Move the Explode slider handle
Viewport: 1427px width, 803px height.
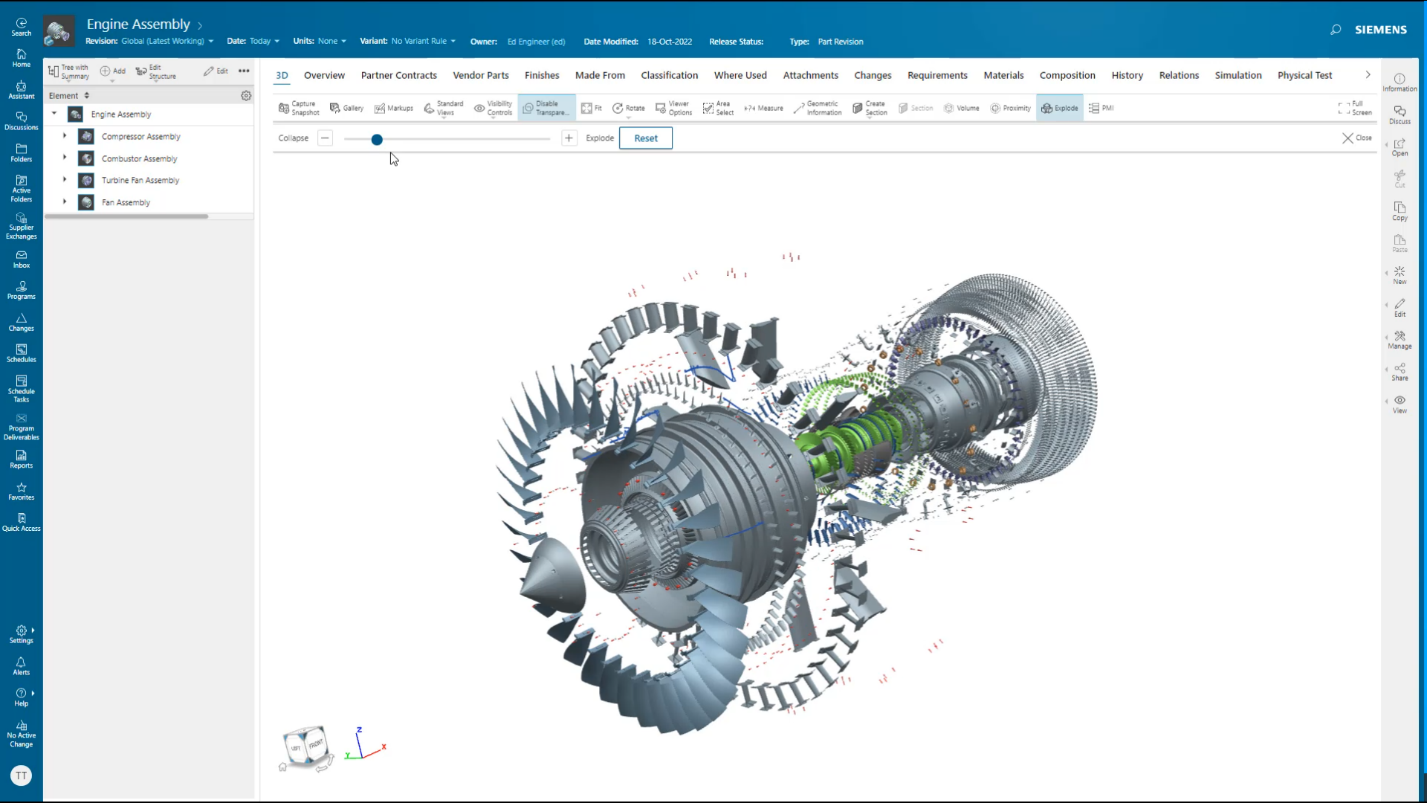click(x=376, y=139)
